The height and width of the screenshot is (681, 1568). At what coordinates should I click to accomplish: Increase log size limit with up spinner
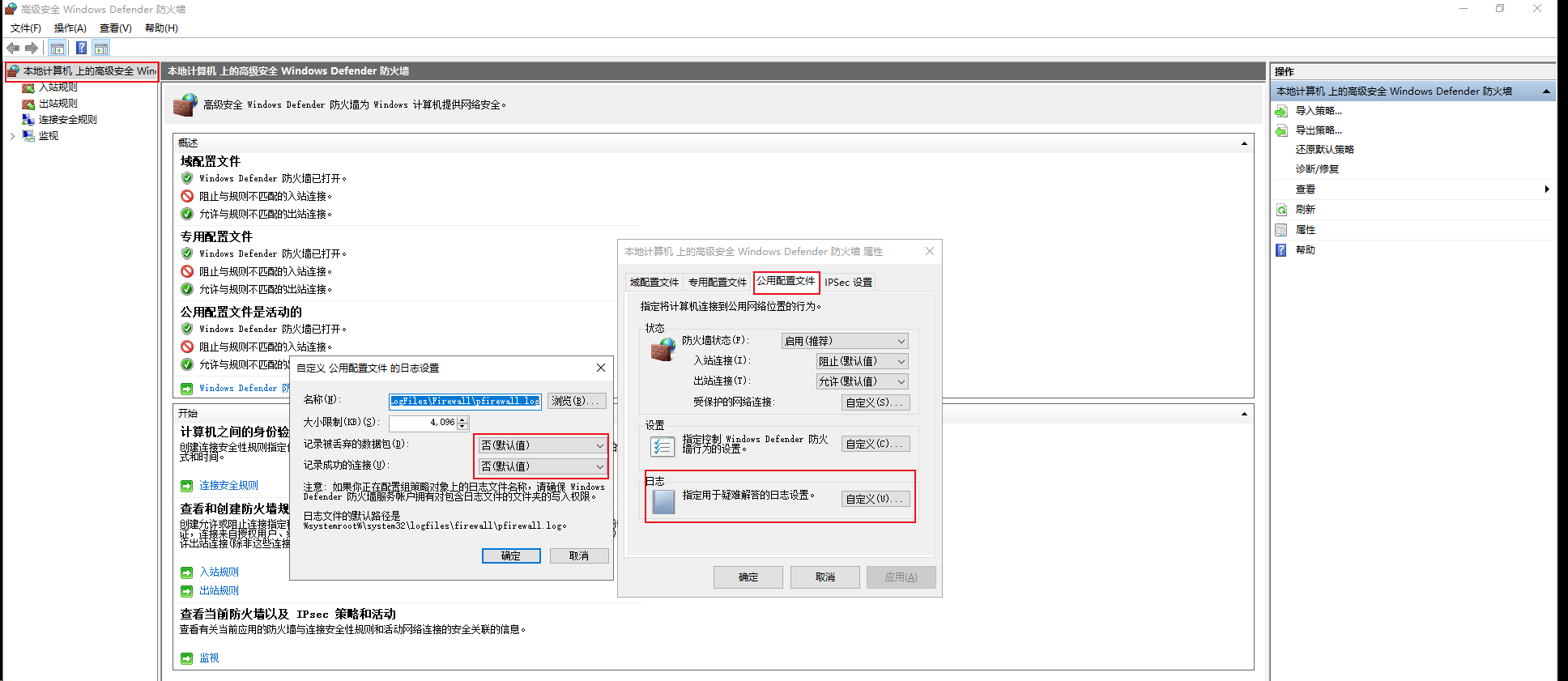462,419
